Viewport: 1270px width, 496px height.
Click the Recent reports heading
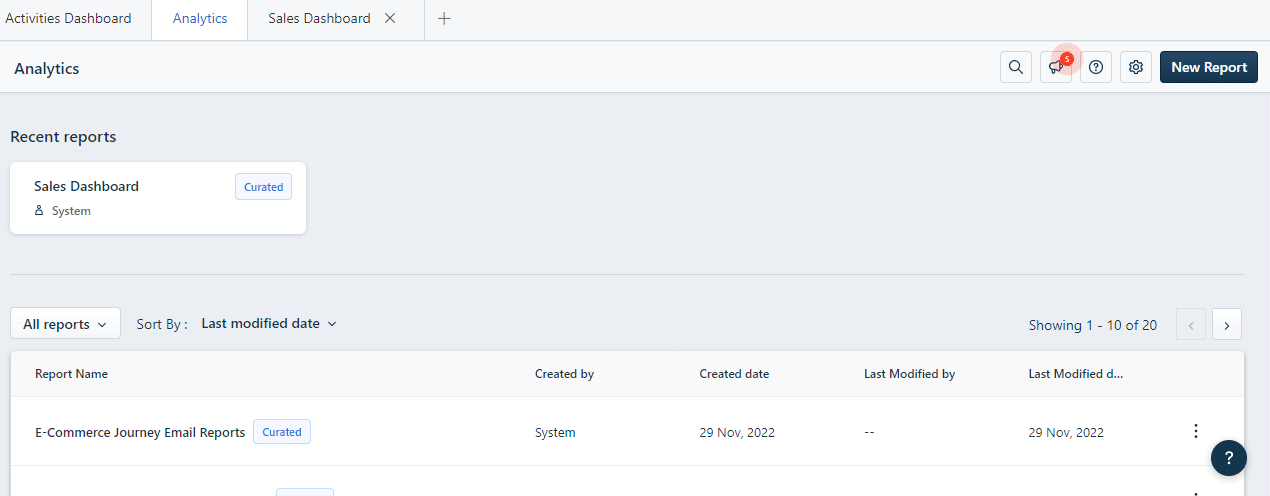63,137
